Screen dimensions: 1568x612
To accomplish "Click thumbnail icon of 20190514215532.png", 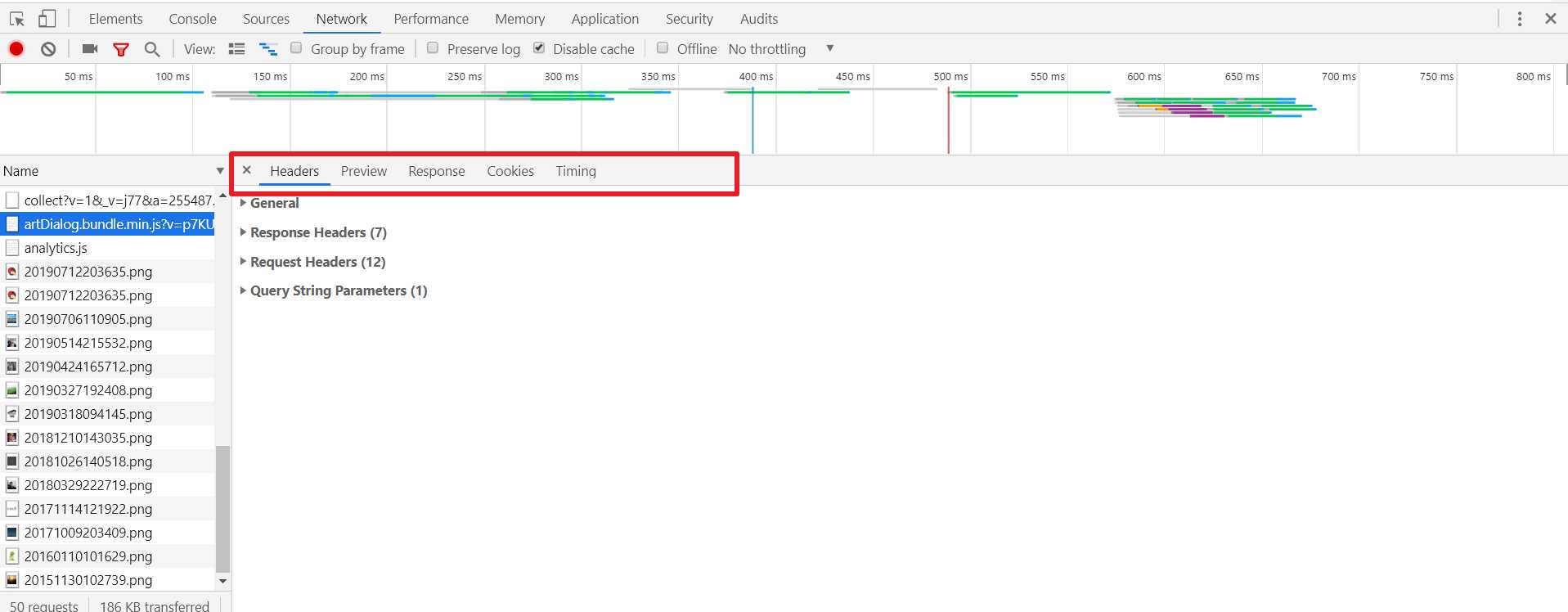I will [12, 343].
